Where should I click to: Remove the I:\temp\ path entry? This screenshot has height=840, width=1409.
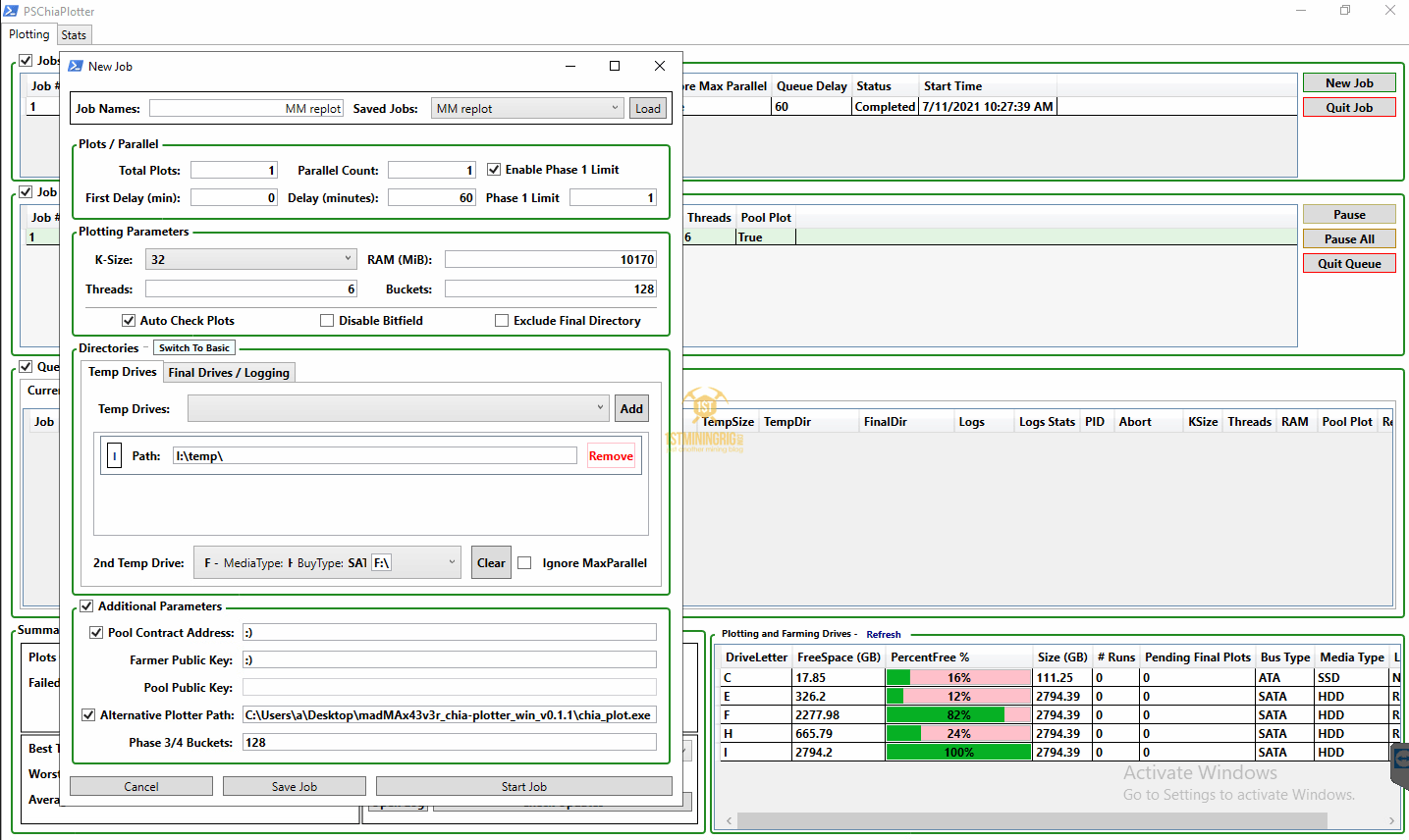point(611,456)
